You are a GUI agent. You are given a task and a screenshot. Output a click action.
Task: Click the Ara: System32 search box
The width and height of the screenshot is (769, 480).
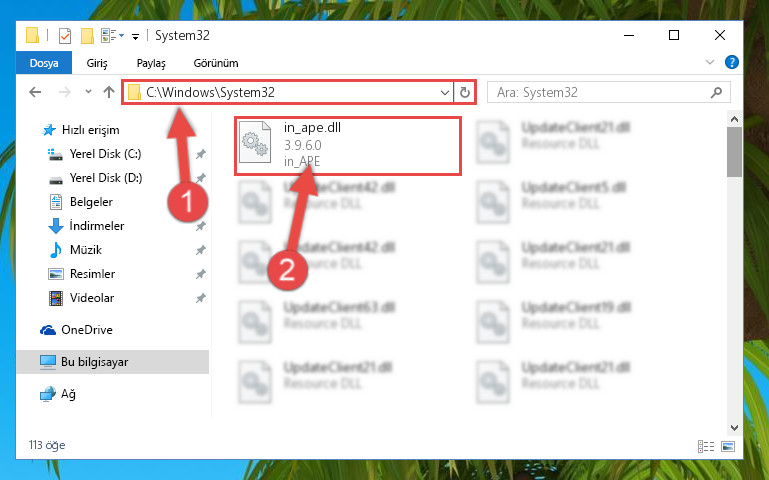(x=608, y=92)
